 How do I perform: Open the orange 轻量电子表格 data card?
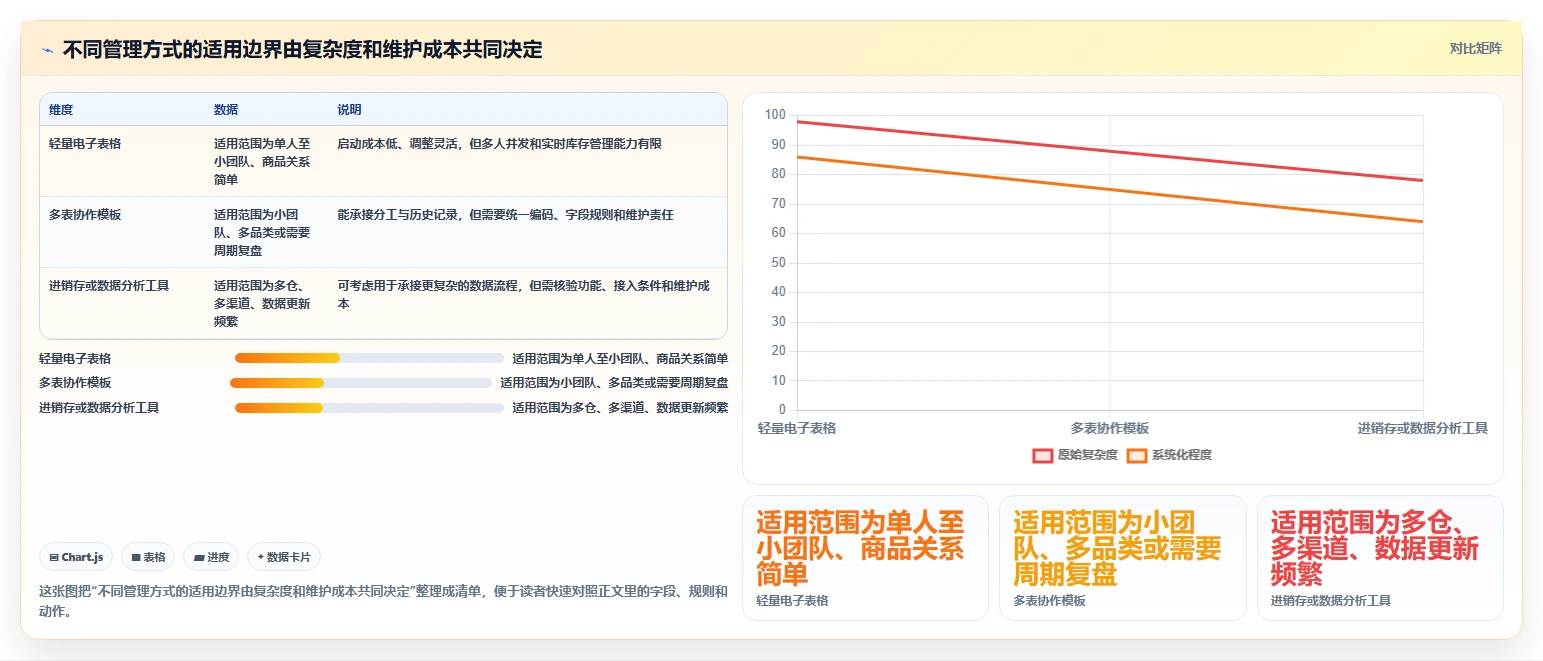[865, 558]
